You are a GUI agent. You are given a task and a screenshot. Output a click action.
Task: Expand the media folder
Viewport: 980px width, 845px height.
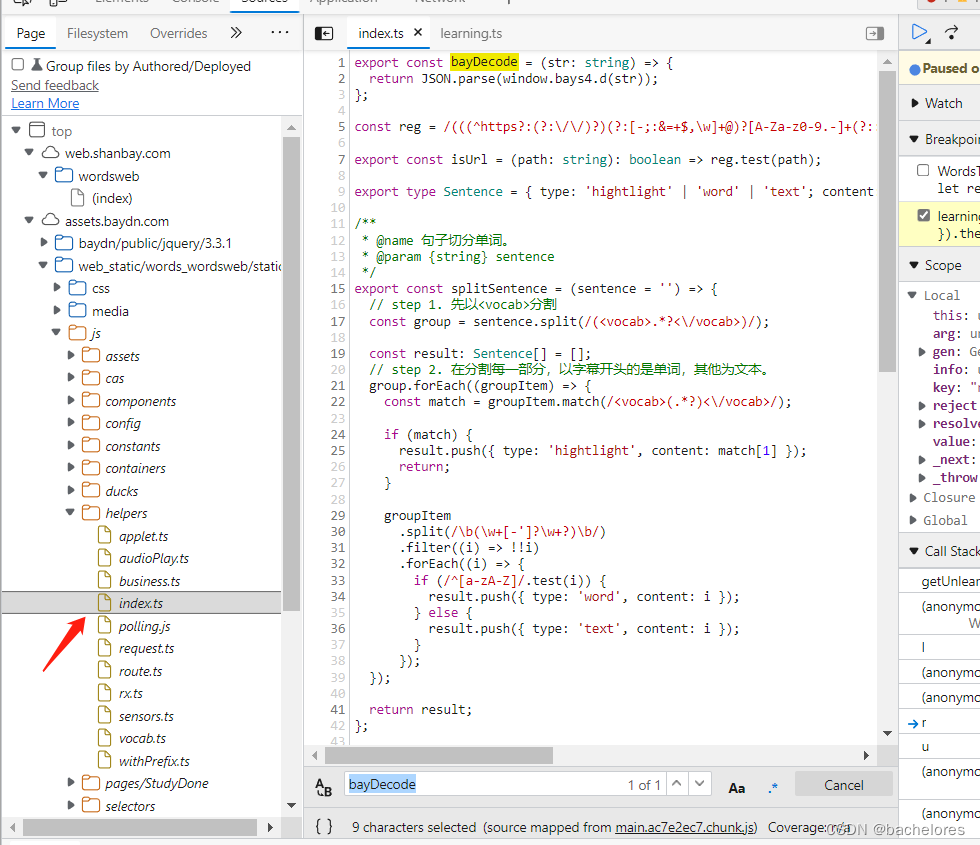coord(57,310)
